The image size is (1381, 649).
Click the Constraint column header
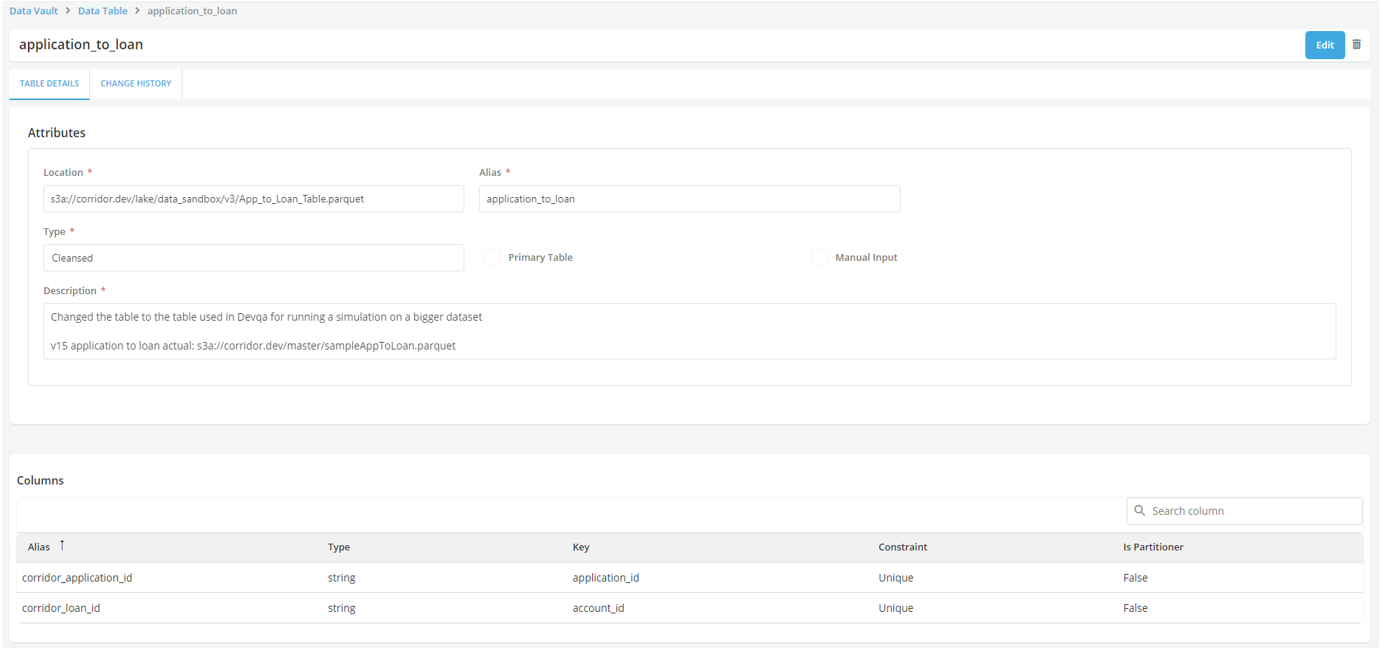tap(902, 548)
